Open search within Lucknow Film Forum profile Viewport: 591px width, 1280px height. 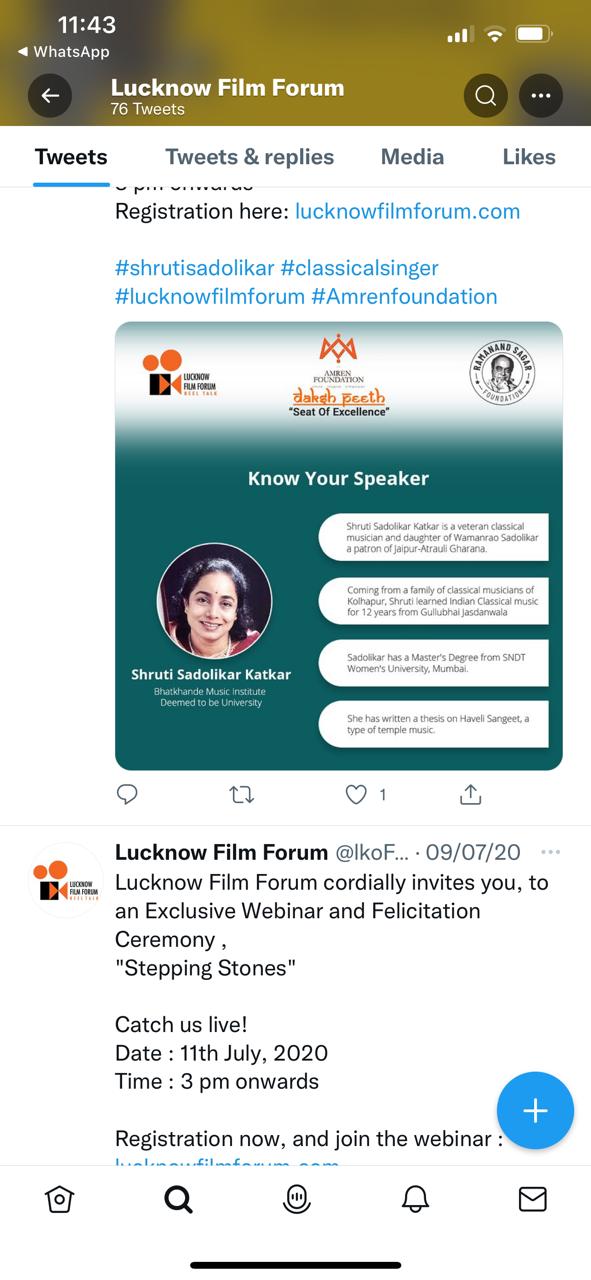(486, 96)
